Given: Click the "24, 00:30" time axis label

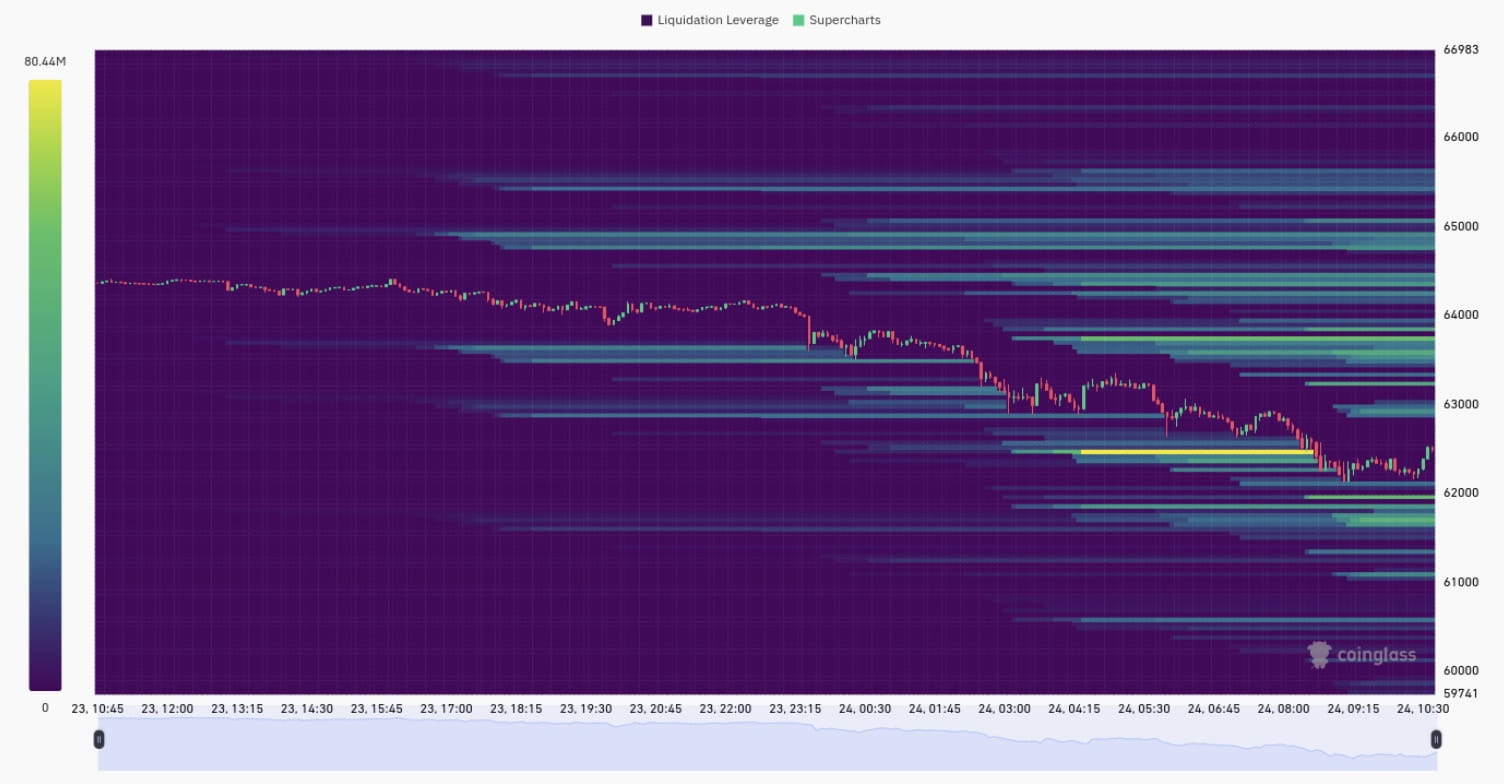Looking at the screenshot, I should click(x=865, y=708).
